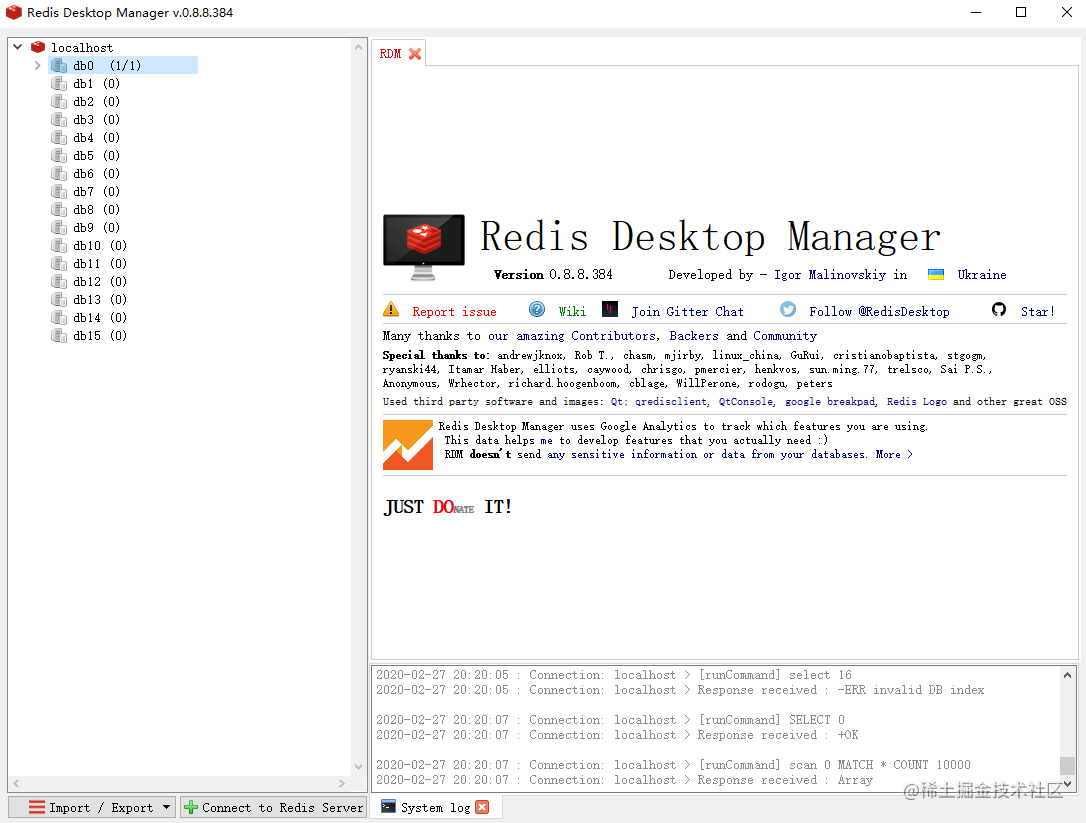Click the green plus connect icon

[191, 807]
